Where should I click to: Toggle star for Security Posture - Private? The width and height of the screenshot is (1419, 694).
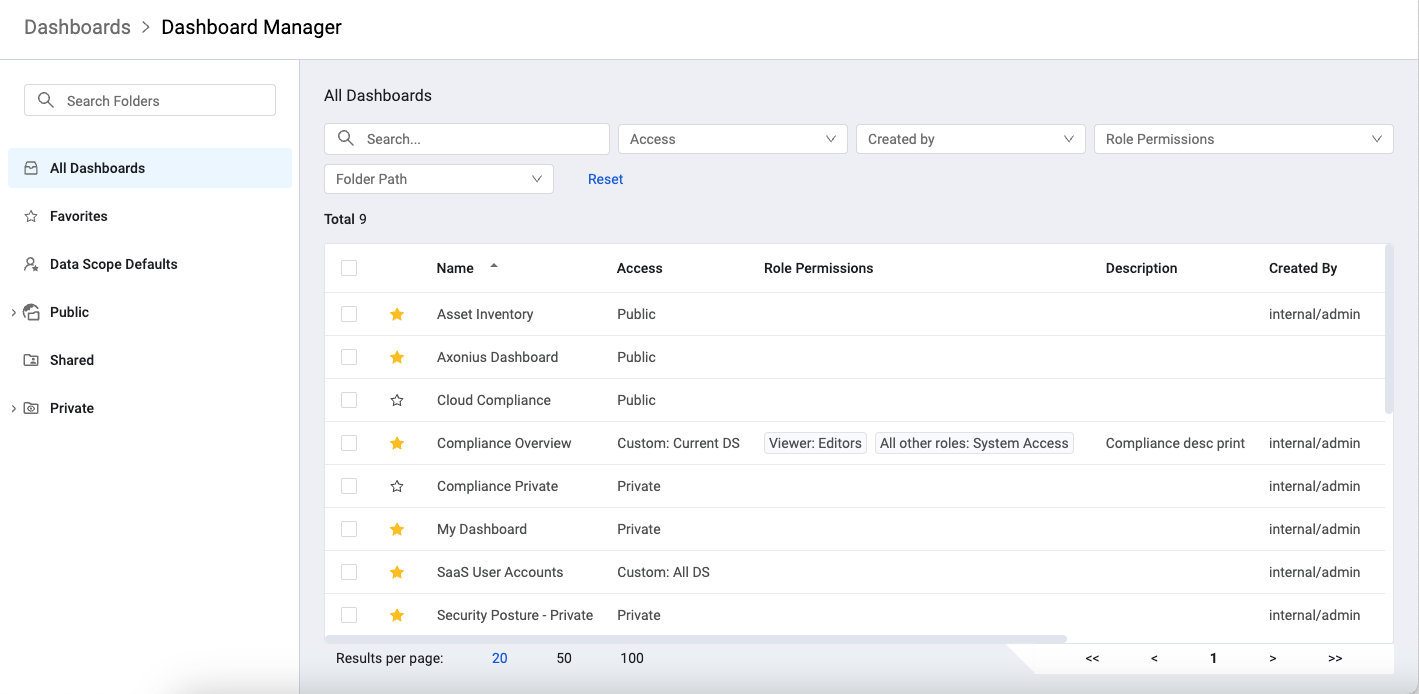point(397,615)
